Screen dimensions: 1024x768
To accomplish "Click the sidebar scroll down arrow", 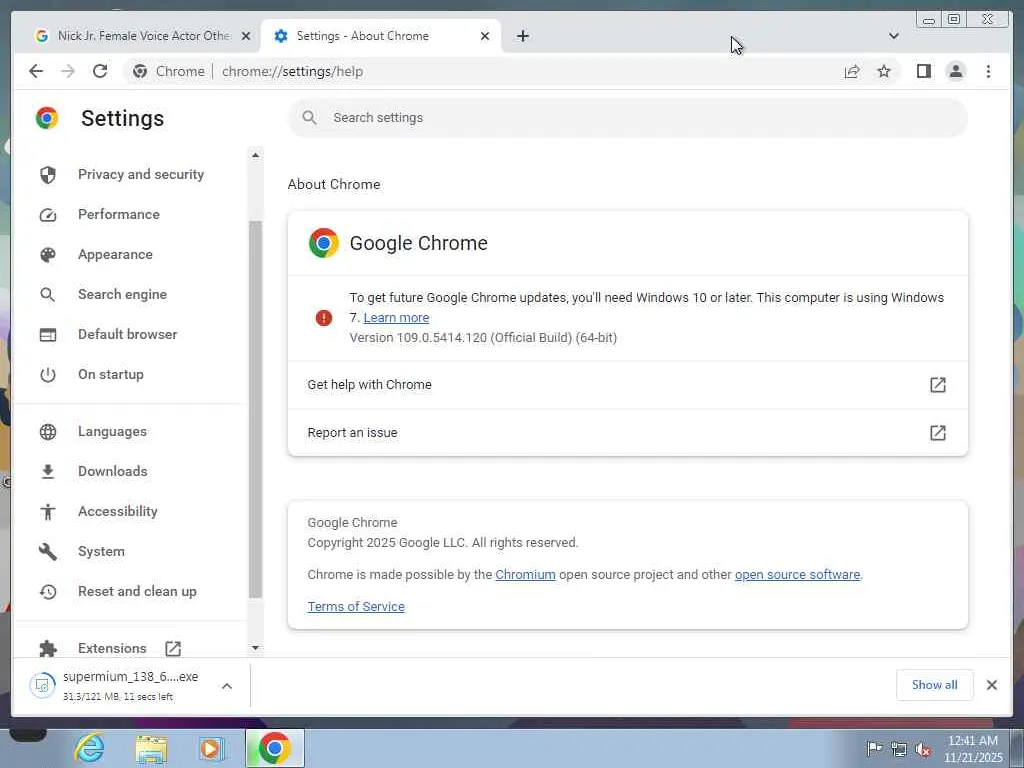I will point(255,648).
